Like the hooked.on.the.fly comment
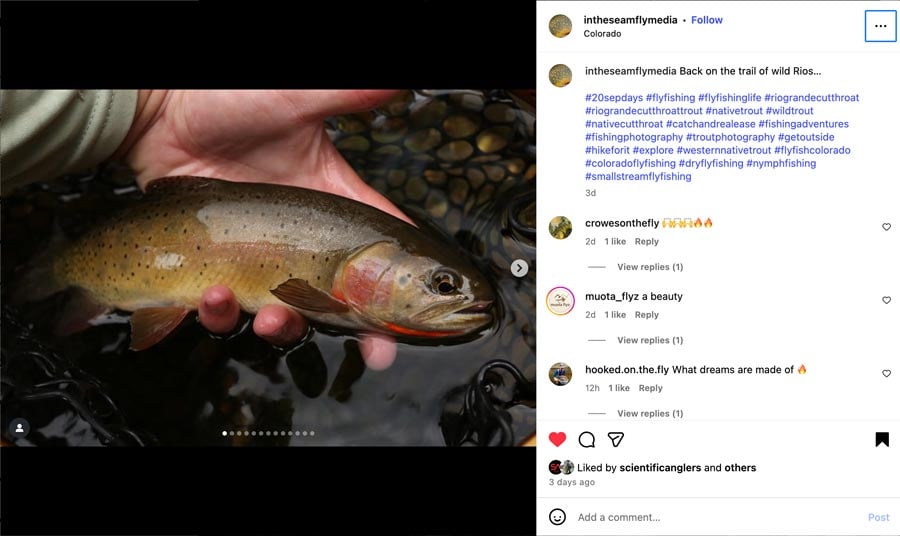The image size is (900, 536). pyautogui.click(x=886, y=373)
